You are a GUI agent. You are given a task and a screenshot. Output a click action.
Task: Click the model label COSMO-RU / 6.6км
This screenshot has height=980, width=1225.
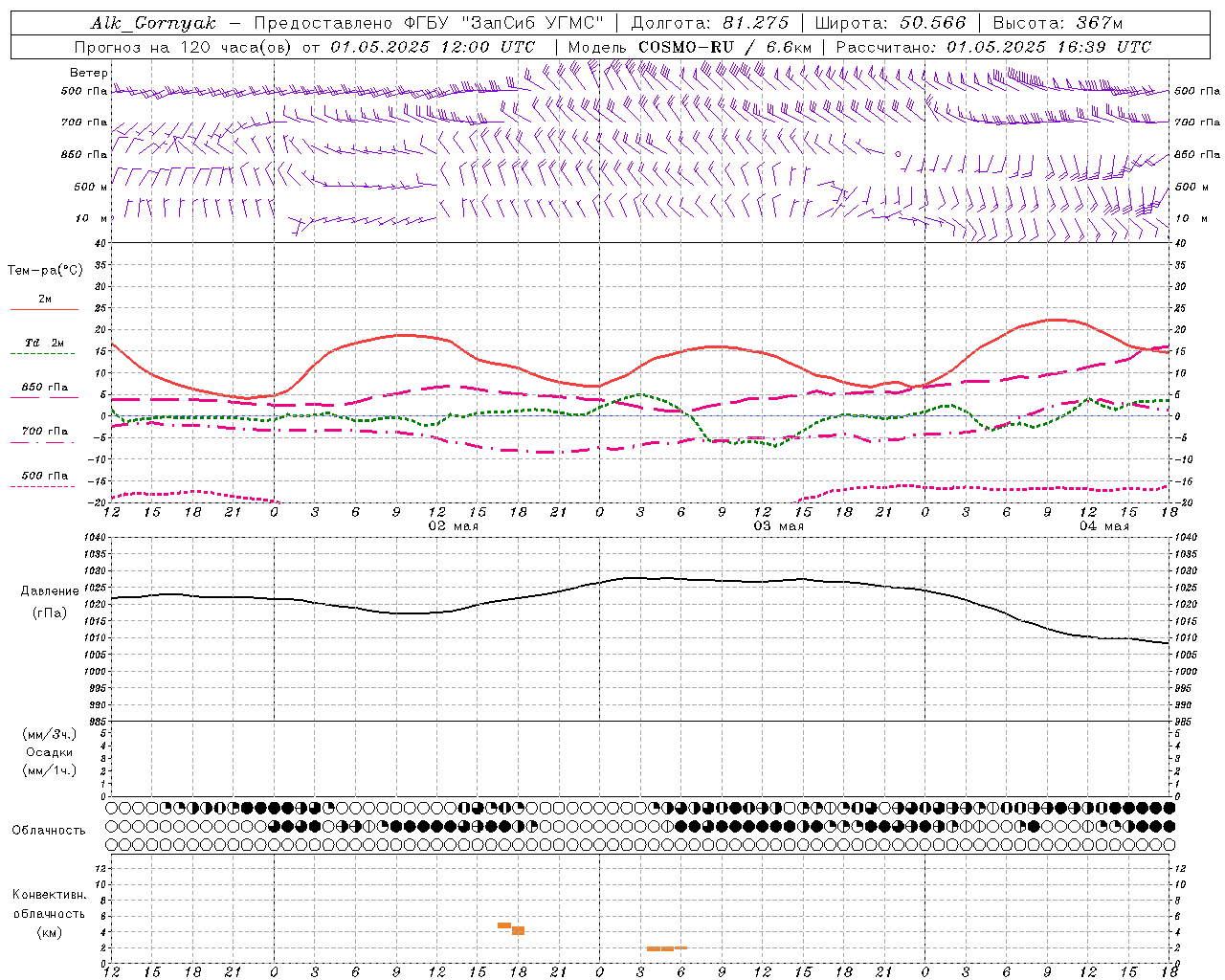tap(725, 47)
